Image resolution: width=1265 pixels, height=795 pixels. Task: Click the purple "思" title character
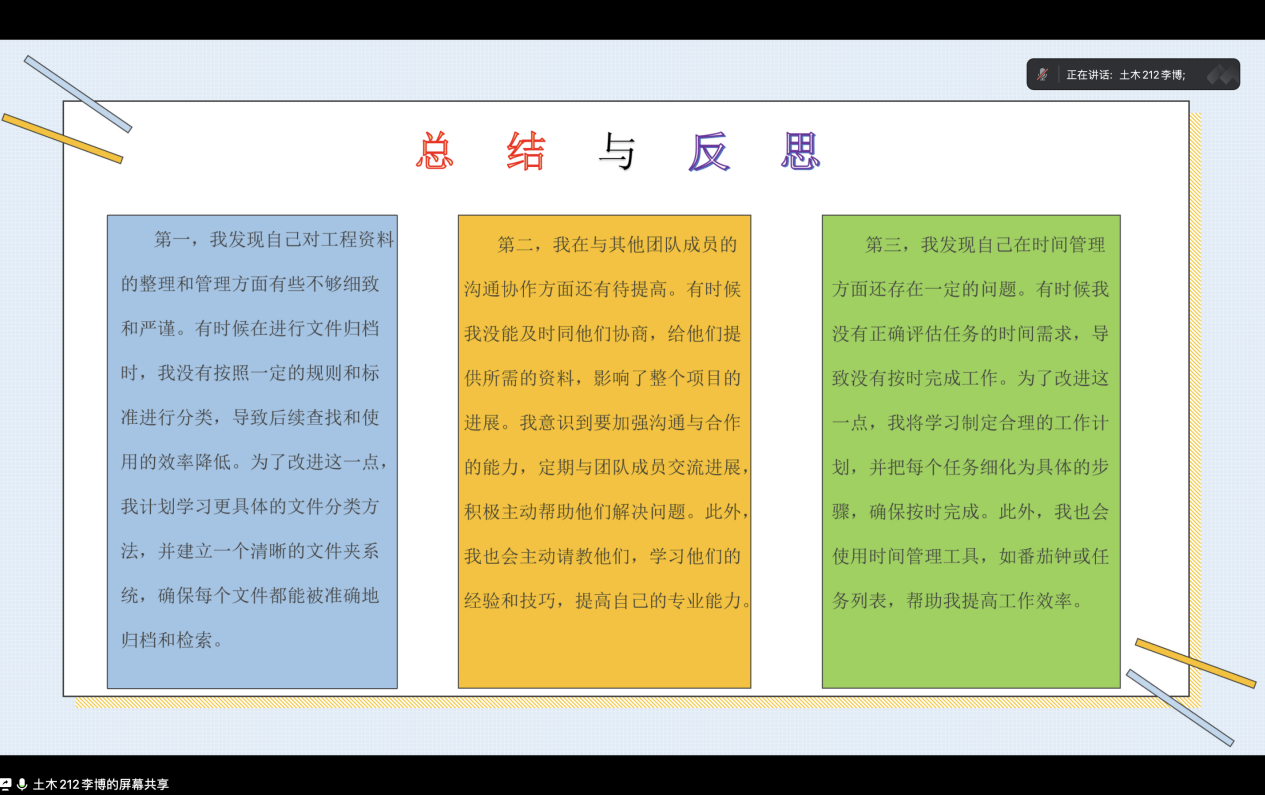(x=800, y=152)
